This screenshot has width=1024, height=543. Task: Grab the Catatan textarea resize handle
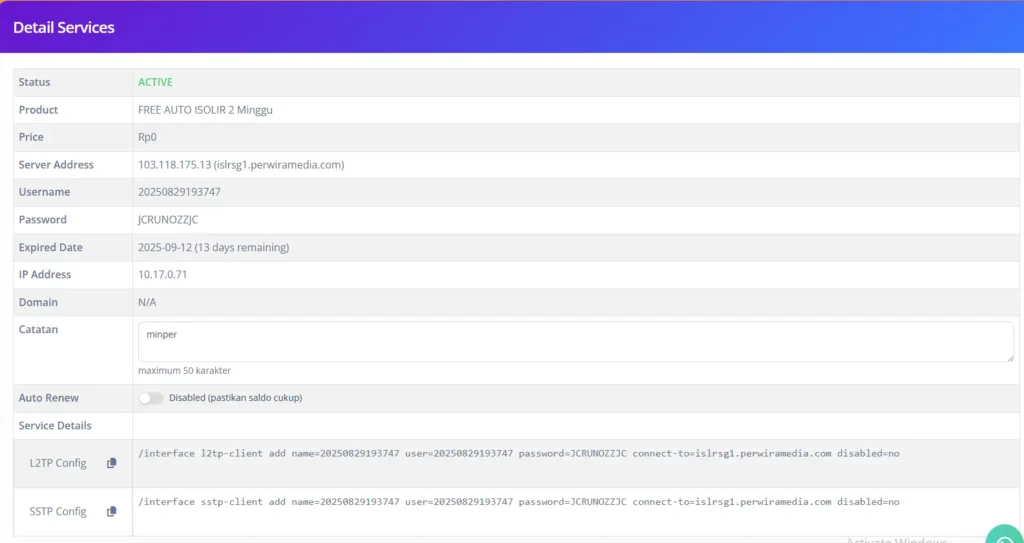coord(1009,357)
